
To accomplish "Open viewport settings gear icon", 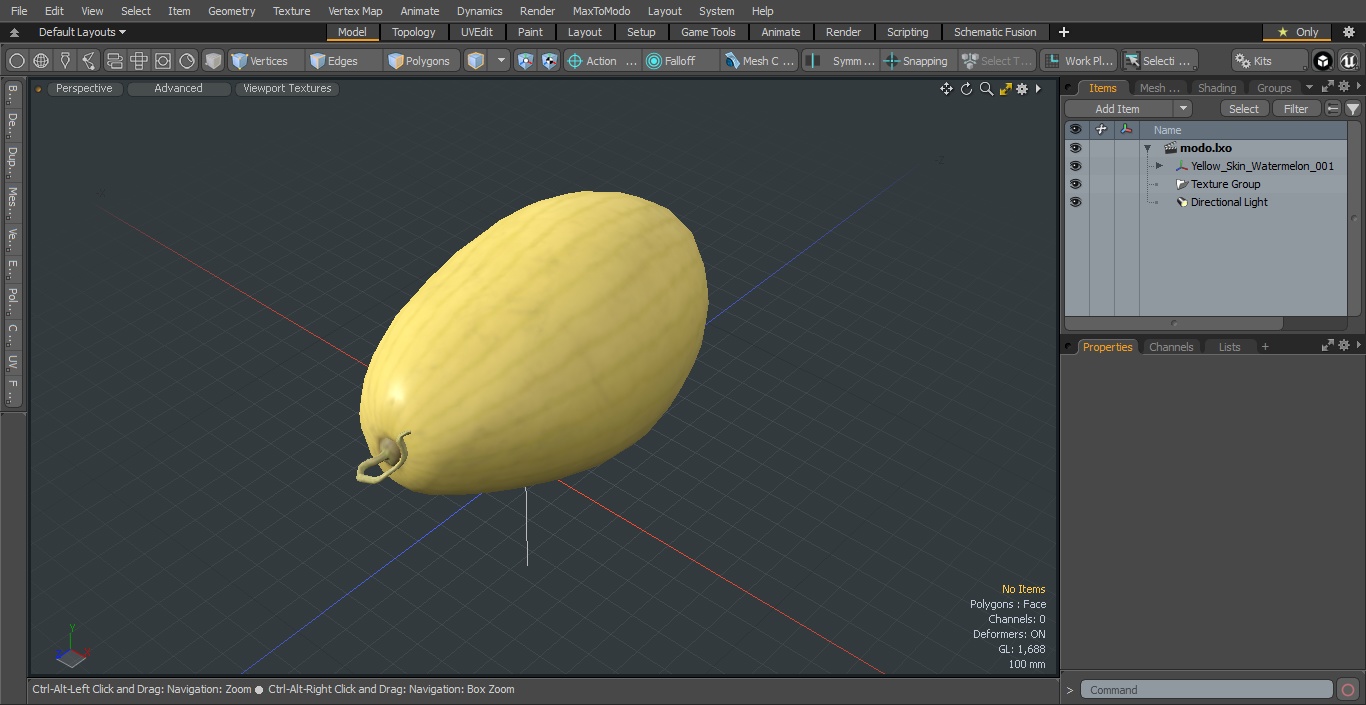I will coord(1022,89).
